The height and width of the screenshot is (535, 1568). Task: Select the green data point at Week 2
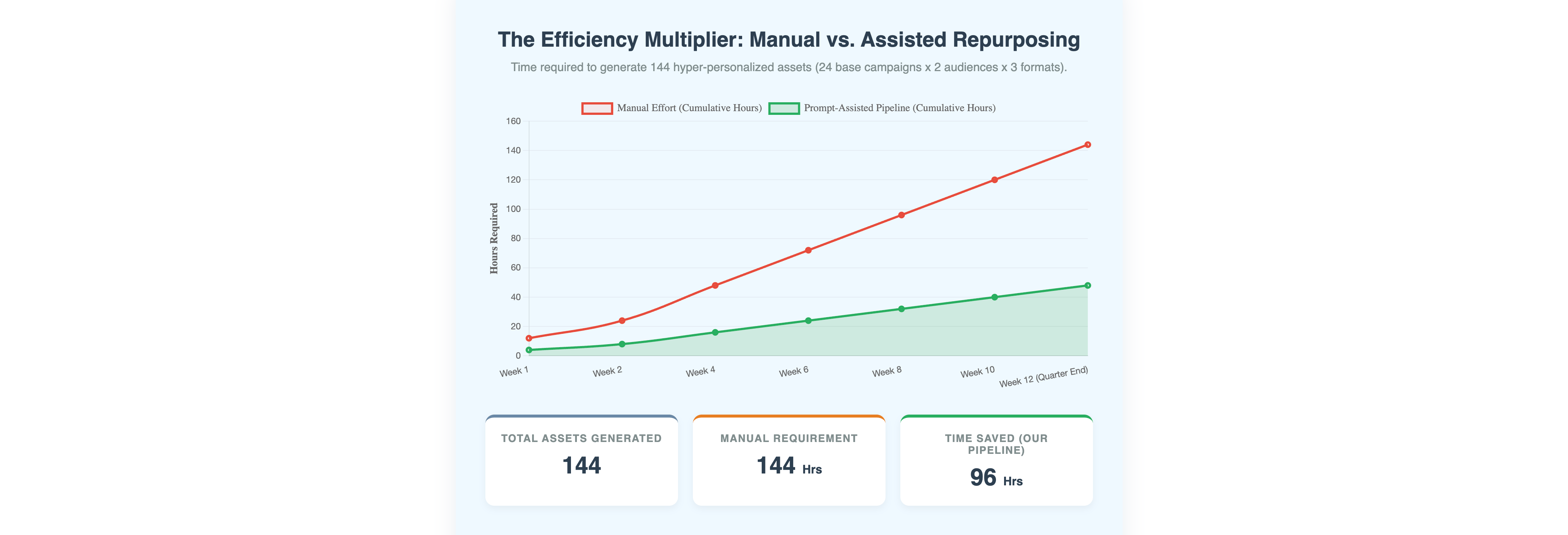click(x=621, y=344)
